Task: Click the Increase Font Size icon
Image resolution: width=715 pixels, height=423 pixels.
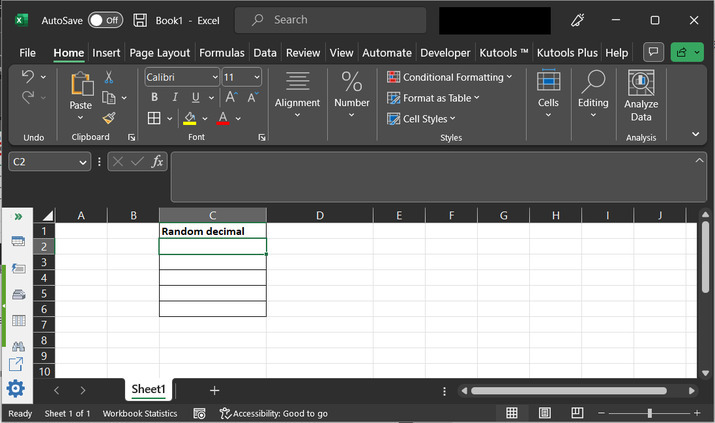Action: (x=230, y=97)
